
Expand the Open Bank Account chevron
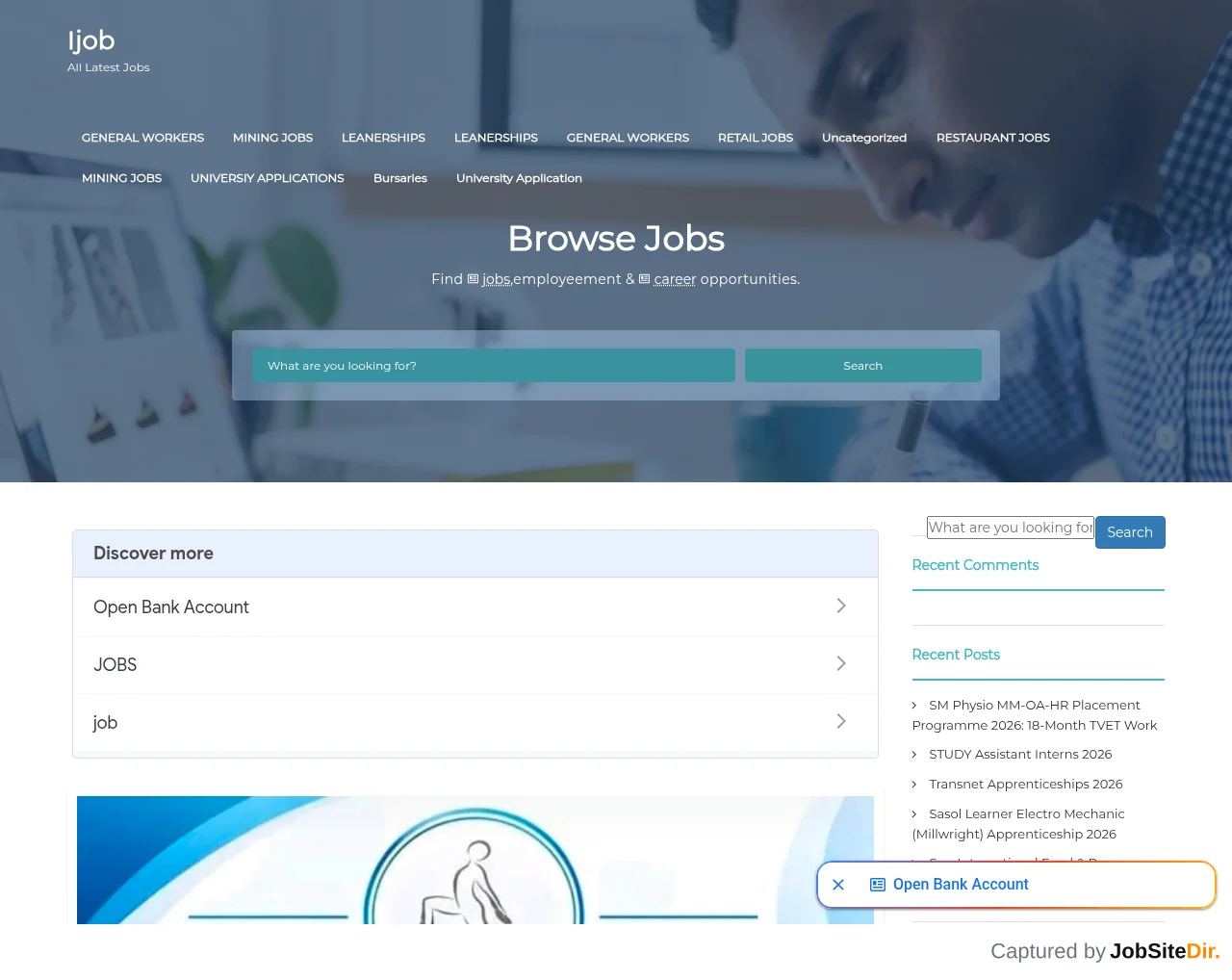pos(841,606)
